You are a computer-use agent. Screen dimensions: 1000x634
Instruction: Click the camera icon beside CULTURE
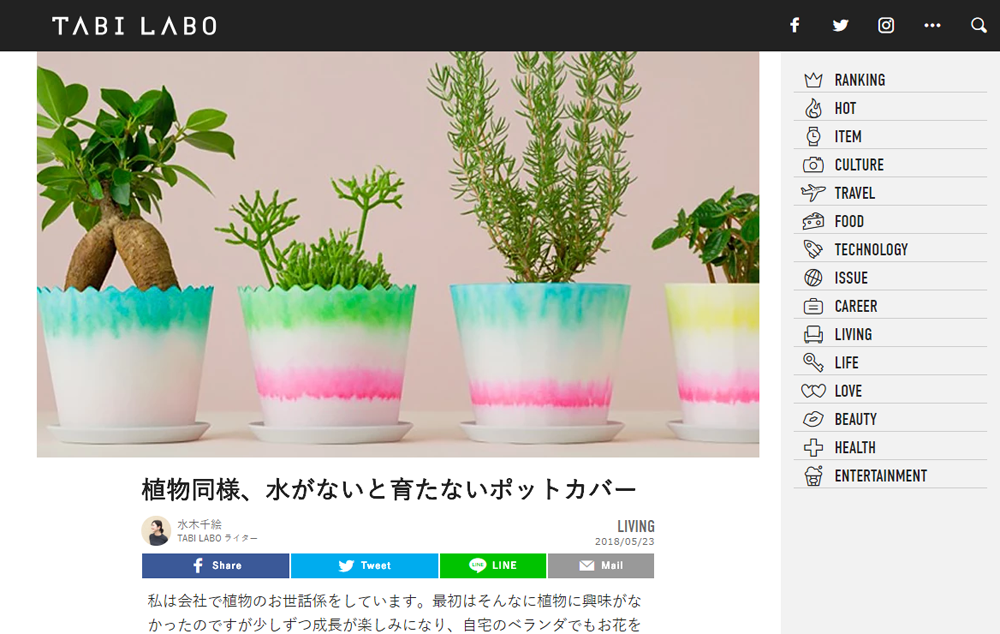point(813,165)
